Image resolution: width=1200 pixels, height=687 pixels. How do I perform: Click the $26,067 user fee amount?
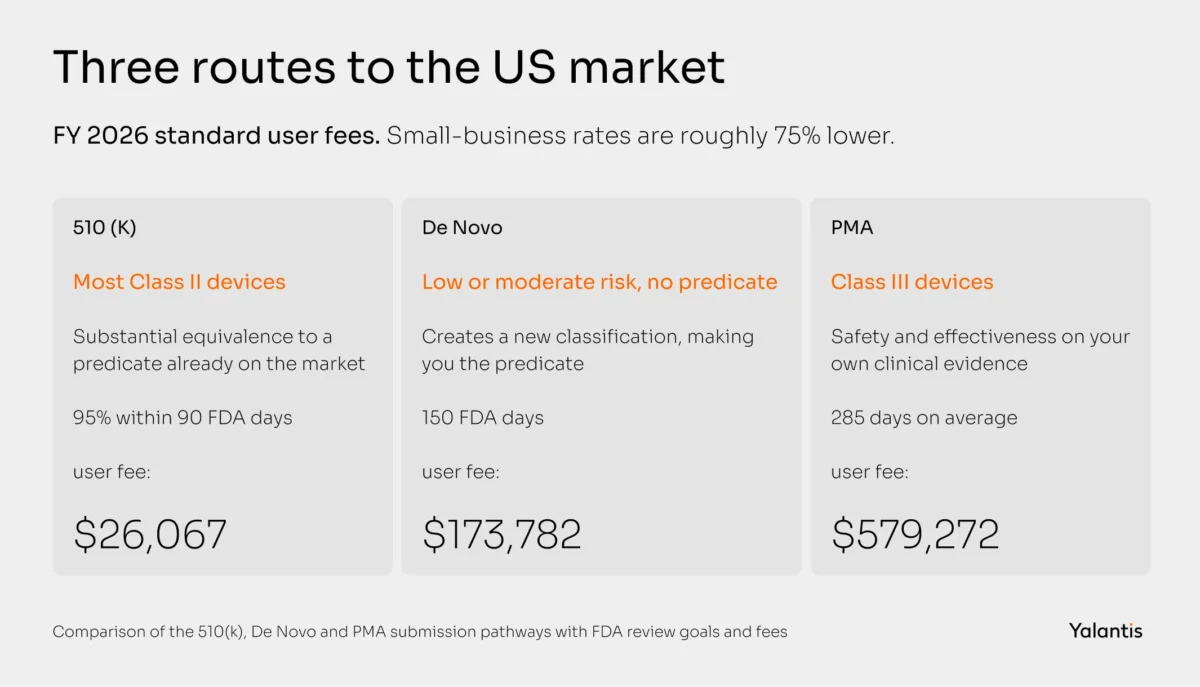point(150,534)
